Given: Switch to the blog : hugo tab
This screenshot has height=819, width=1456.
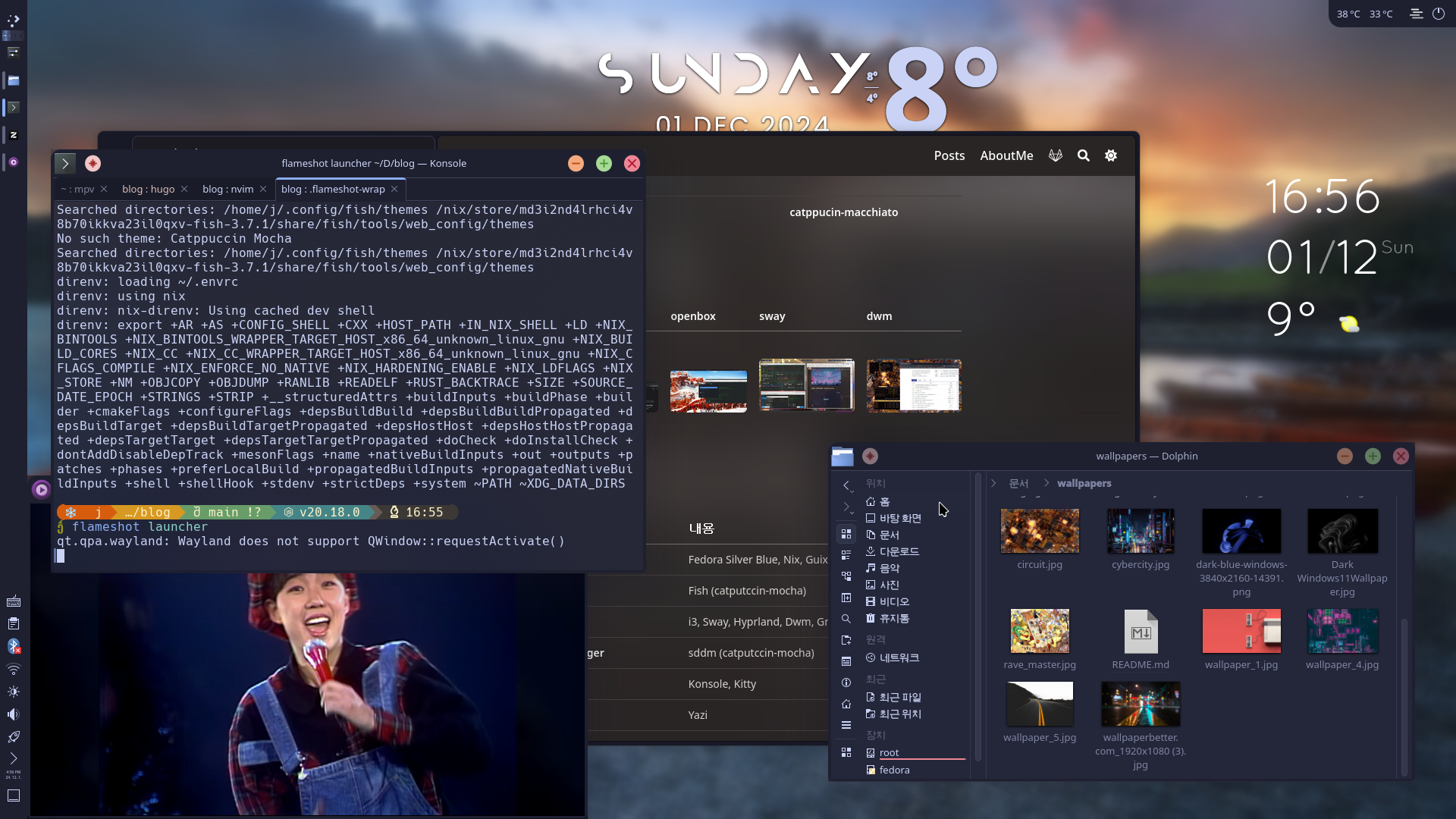Looking at the screenshot, I should click(x=148, y=189).
